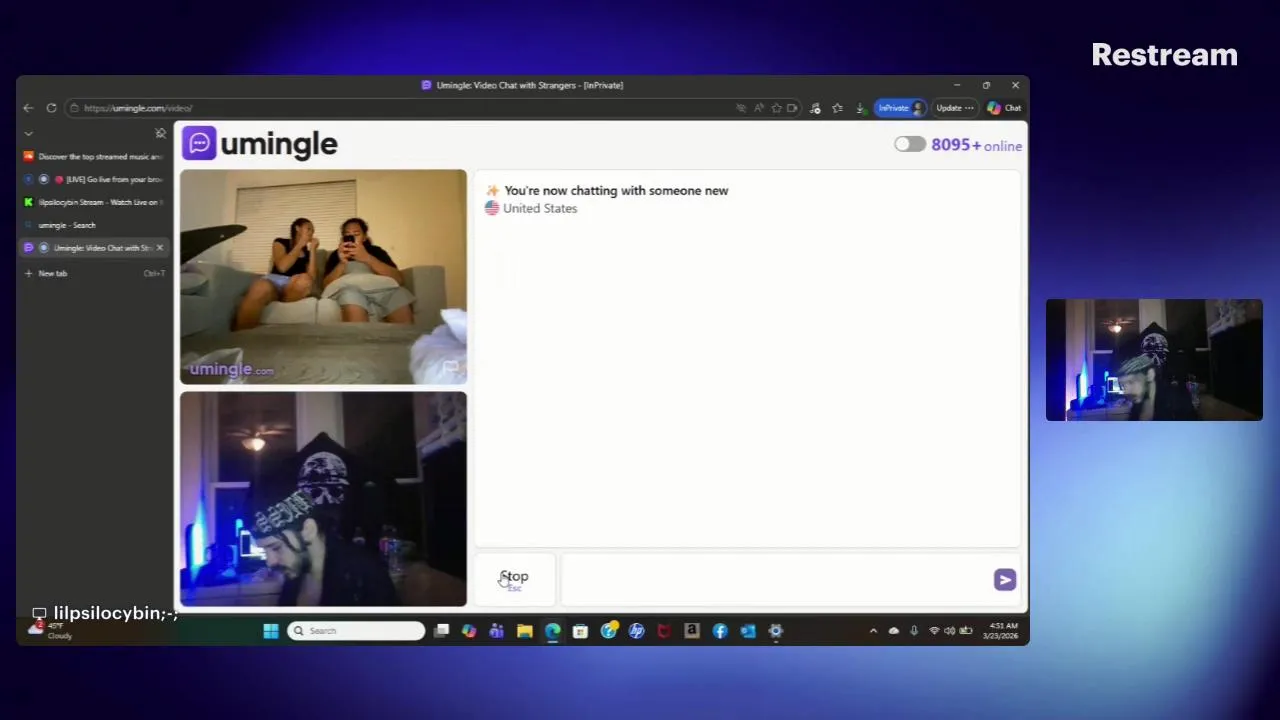
Task: Toggle the switch beside 8095+ online
Action: (909, 145)
